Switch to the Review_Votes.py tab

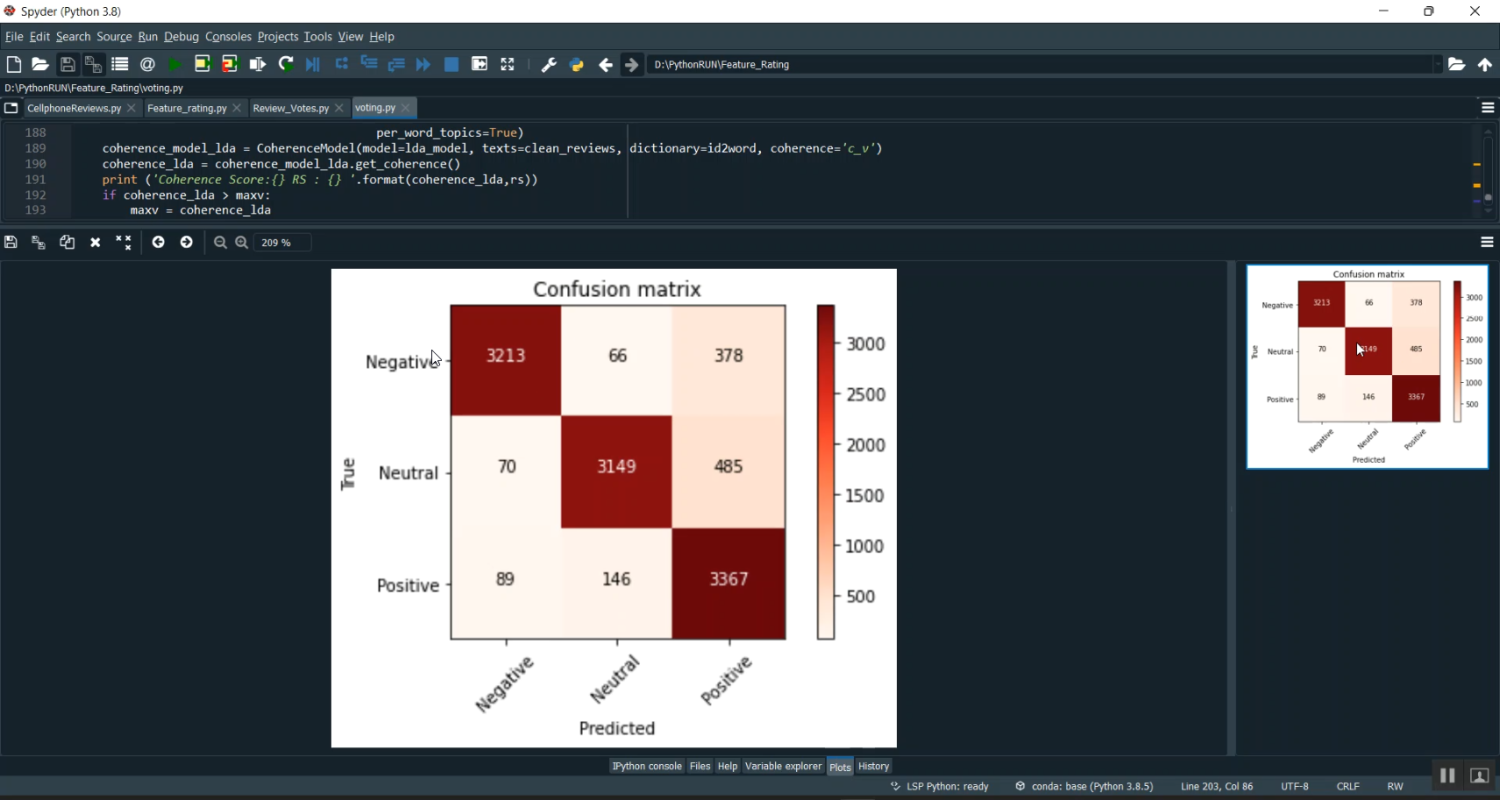tap(292, 107)
